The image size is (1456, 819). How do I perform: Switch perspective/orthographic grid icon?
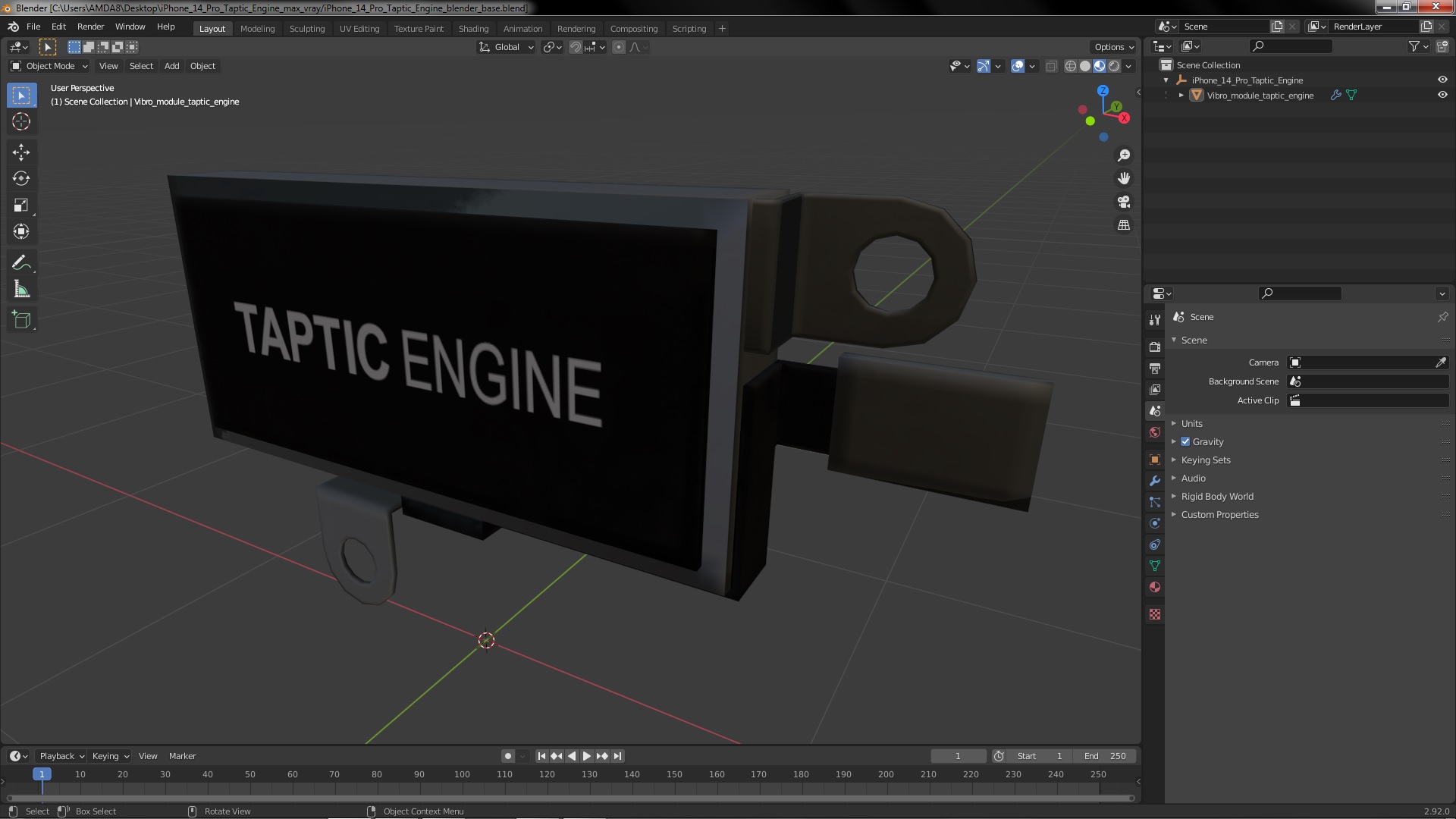click(x=1124, y=225)
